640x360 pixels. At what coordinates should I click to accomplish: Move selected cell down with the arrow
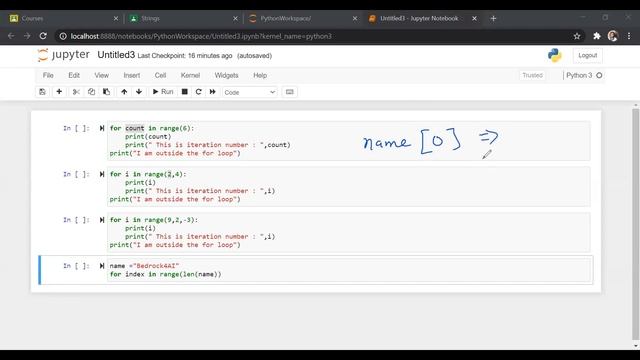click(x=139, y=92)
